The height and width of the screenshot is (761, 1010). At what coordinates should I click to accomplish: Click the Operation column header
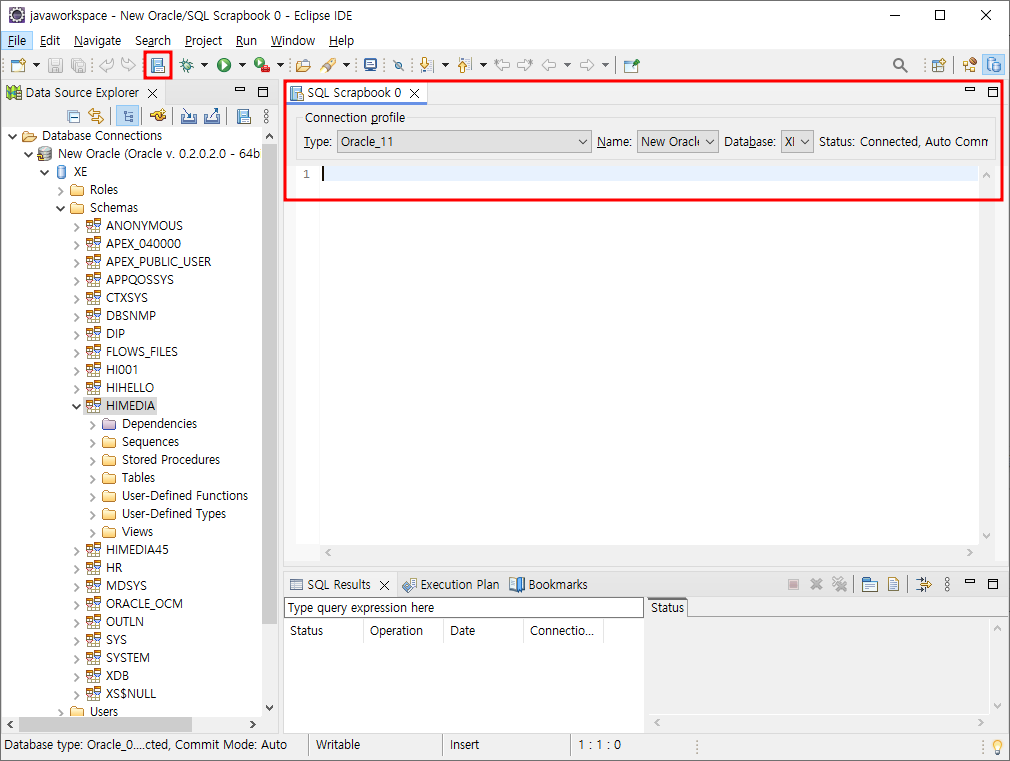[403, 631]
